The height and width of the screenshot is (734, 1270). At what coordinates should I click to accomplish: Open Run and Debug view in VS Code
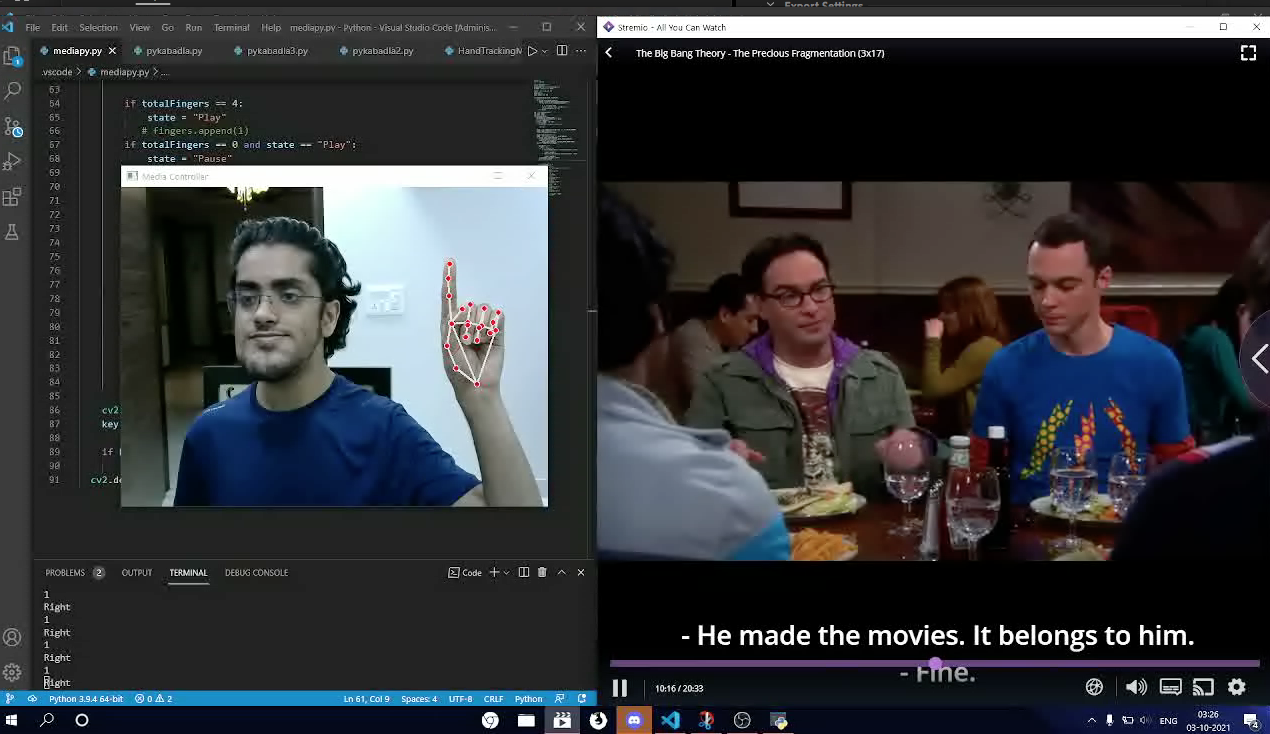pos(13,161)
